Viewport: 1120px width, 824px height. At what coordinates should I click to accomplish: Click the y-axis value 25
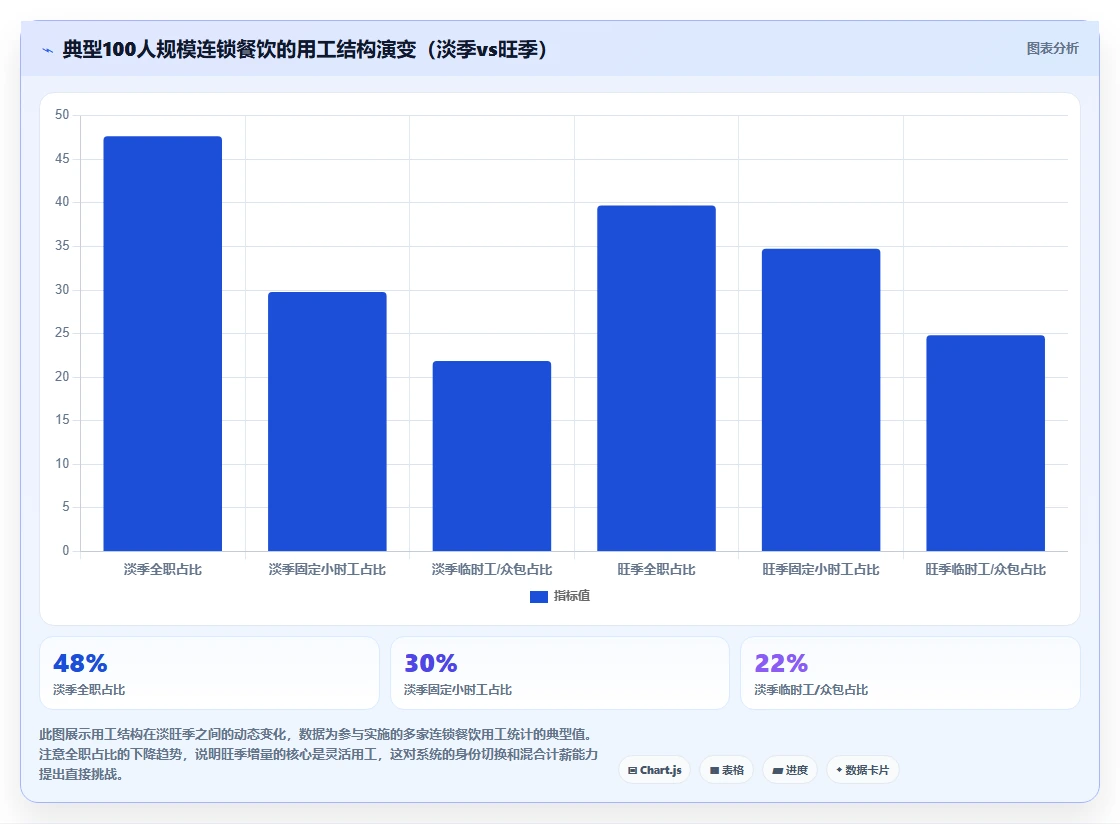coord(62,333)
